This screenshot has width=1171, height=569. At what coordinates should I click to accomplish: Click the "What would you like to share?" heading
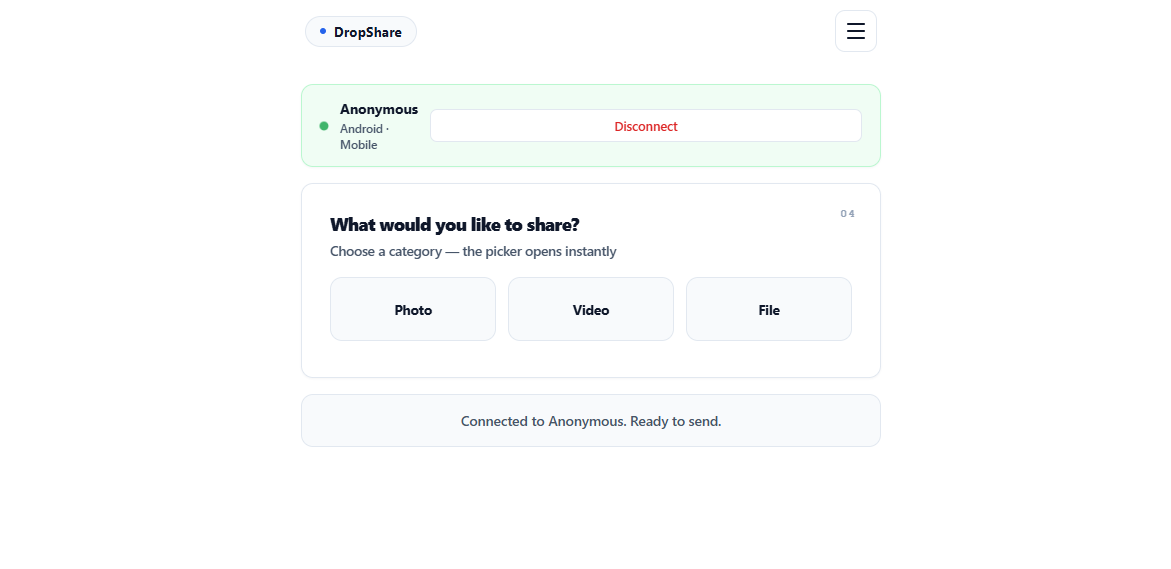[455, 225]
